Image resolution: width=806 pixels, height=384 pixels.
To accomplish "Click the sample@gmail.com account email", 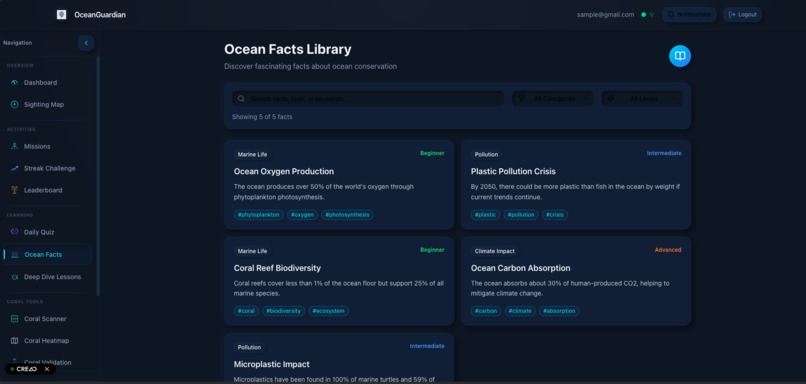I will (x=605, y=15).
